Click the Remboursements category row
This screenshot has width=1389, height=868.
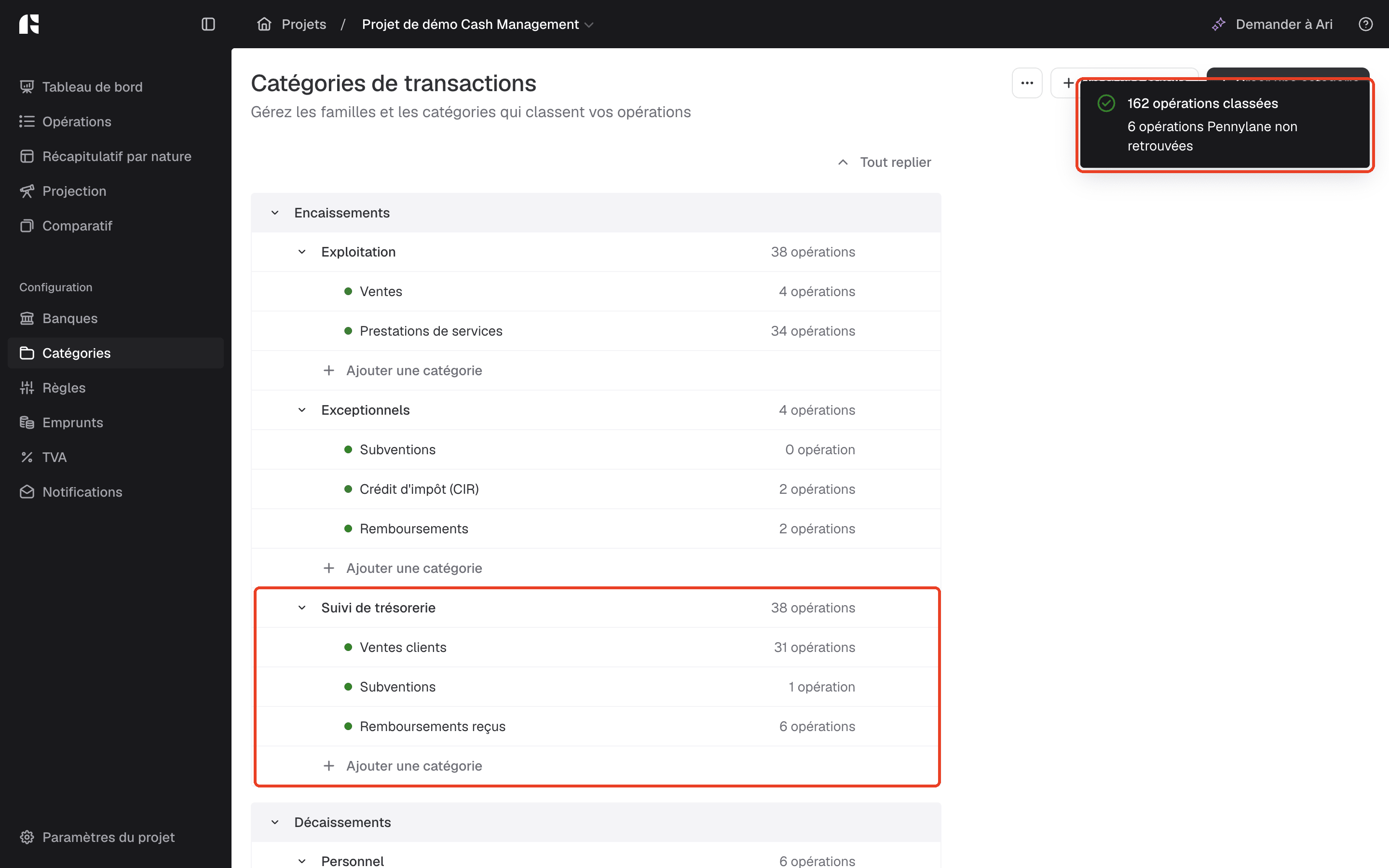(x=596, y=529)
